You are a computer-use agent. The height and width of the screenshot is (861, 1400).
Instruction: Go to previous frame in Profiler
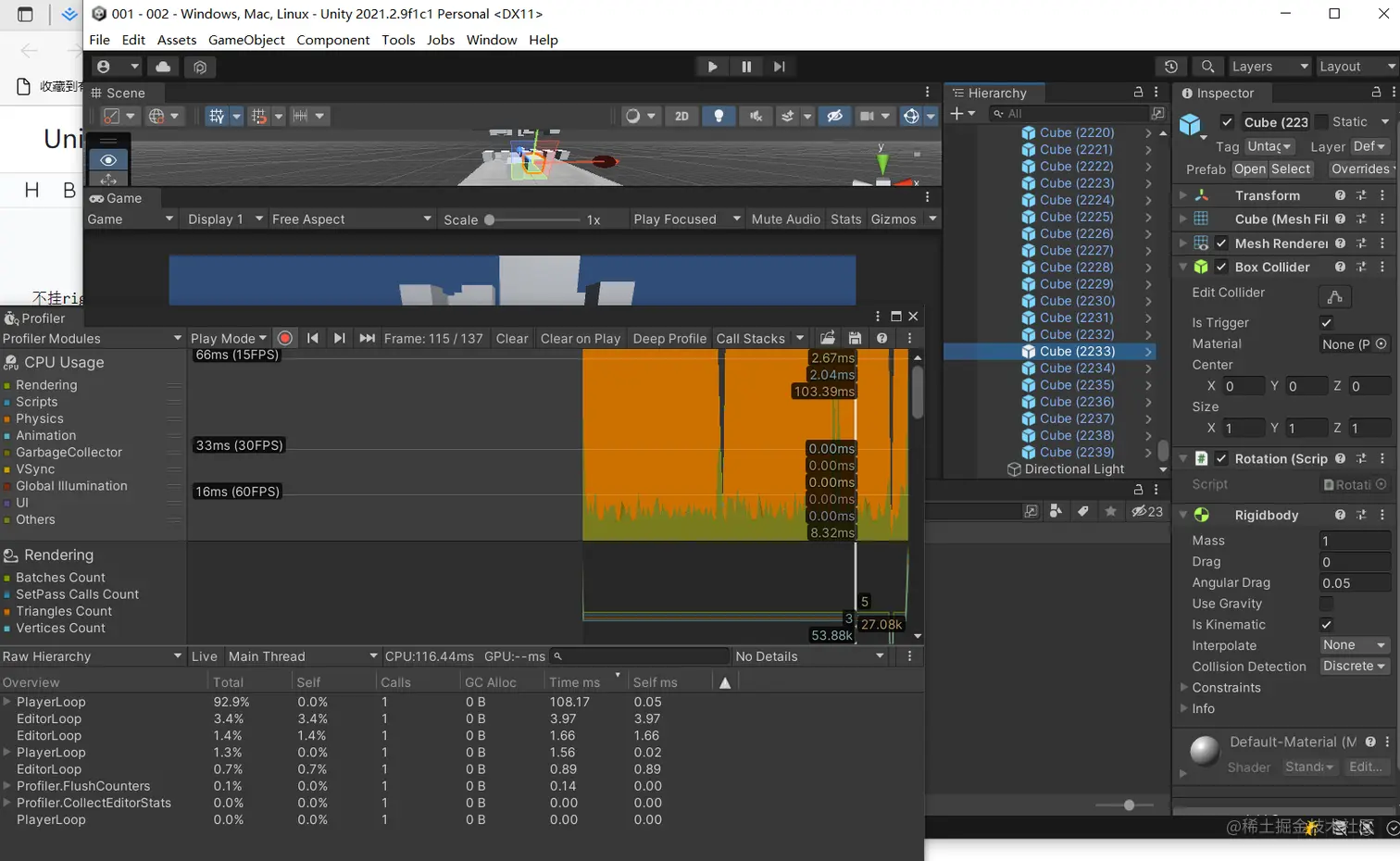coord(313,339)
